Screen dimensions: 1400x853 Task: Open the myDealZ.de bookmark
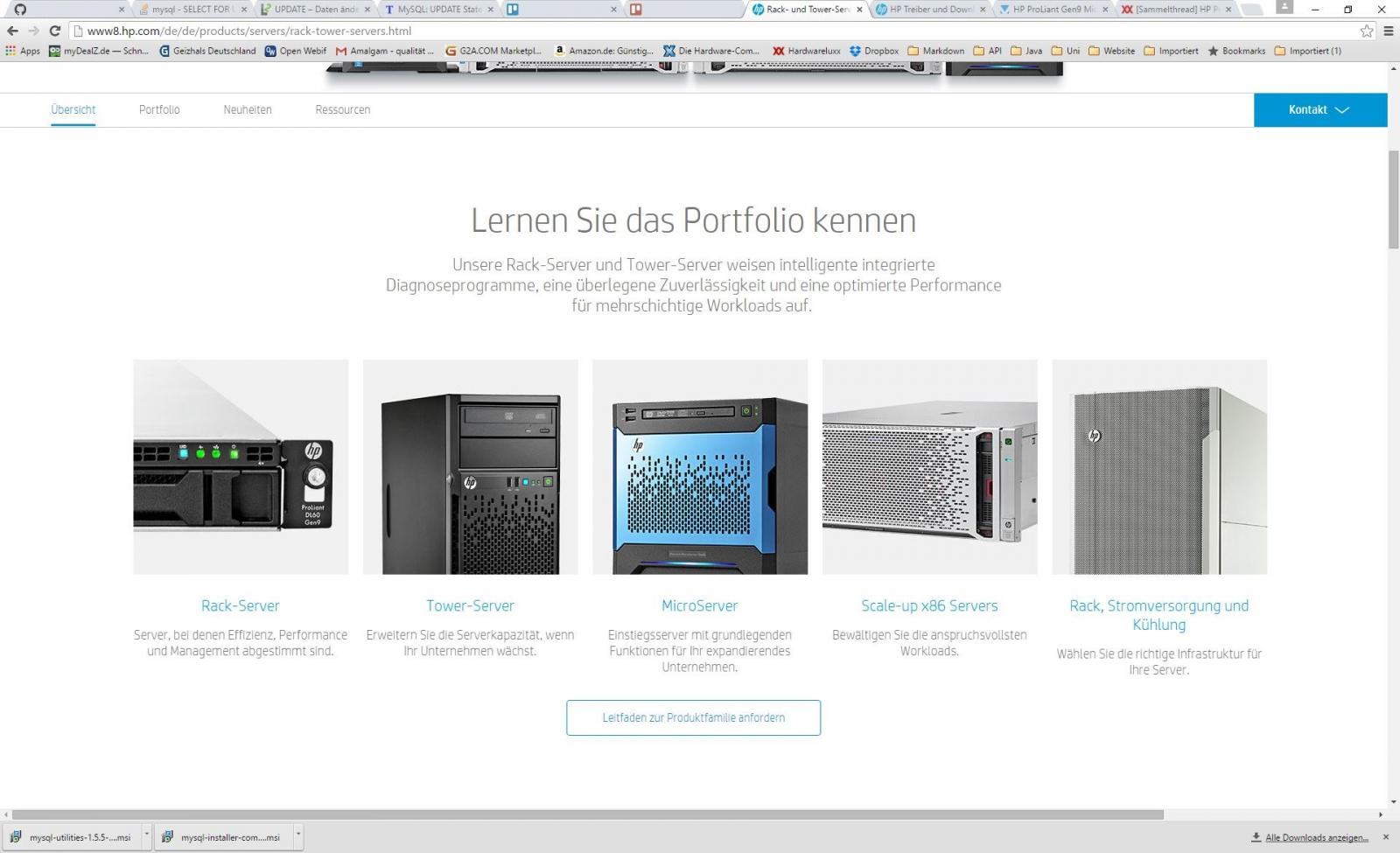pos(99,51)
